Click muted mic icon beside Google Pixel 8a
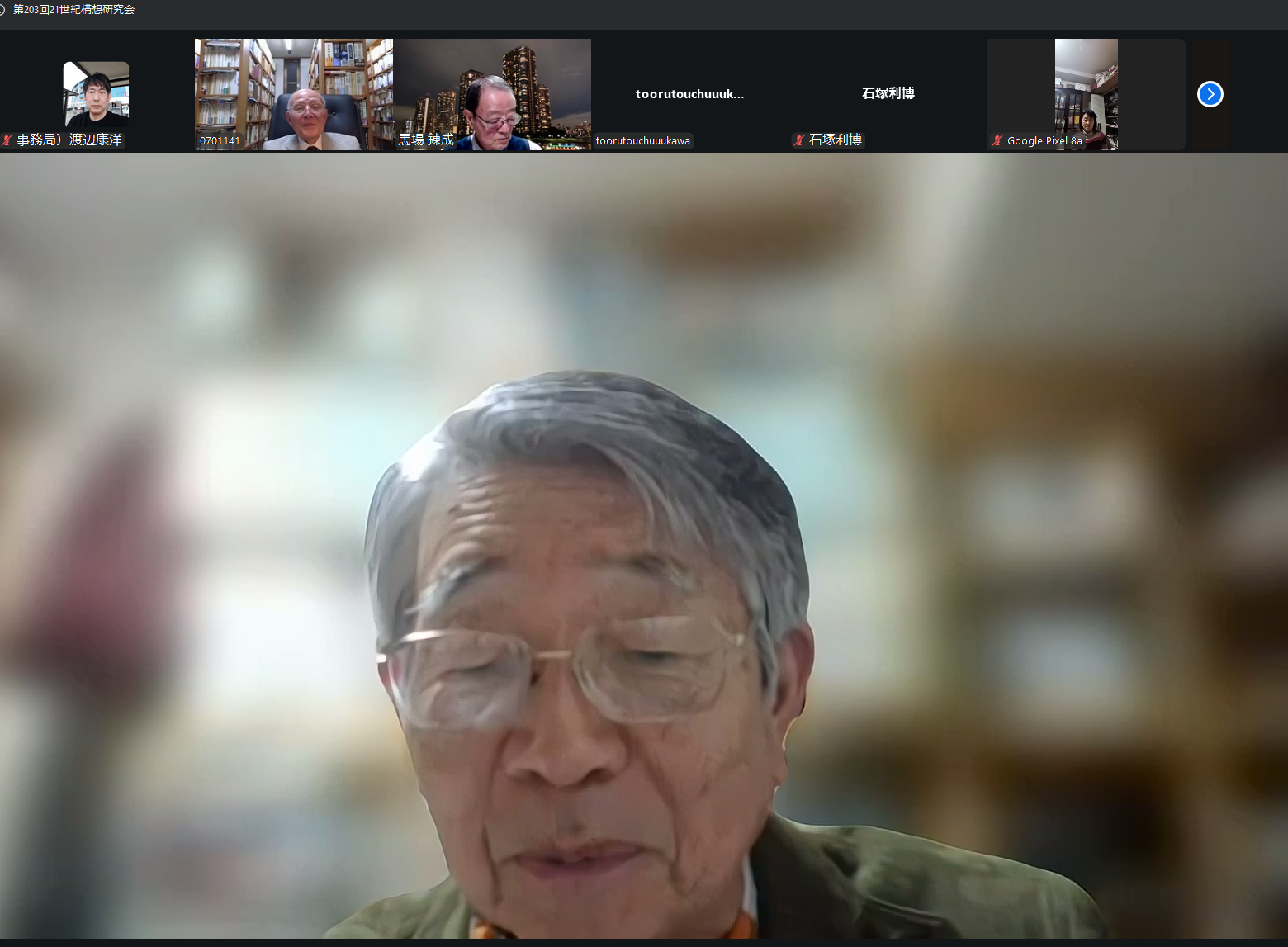1288x947 pixels. click(x=997, y=140)
